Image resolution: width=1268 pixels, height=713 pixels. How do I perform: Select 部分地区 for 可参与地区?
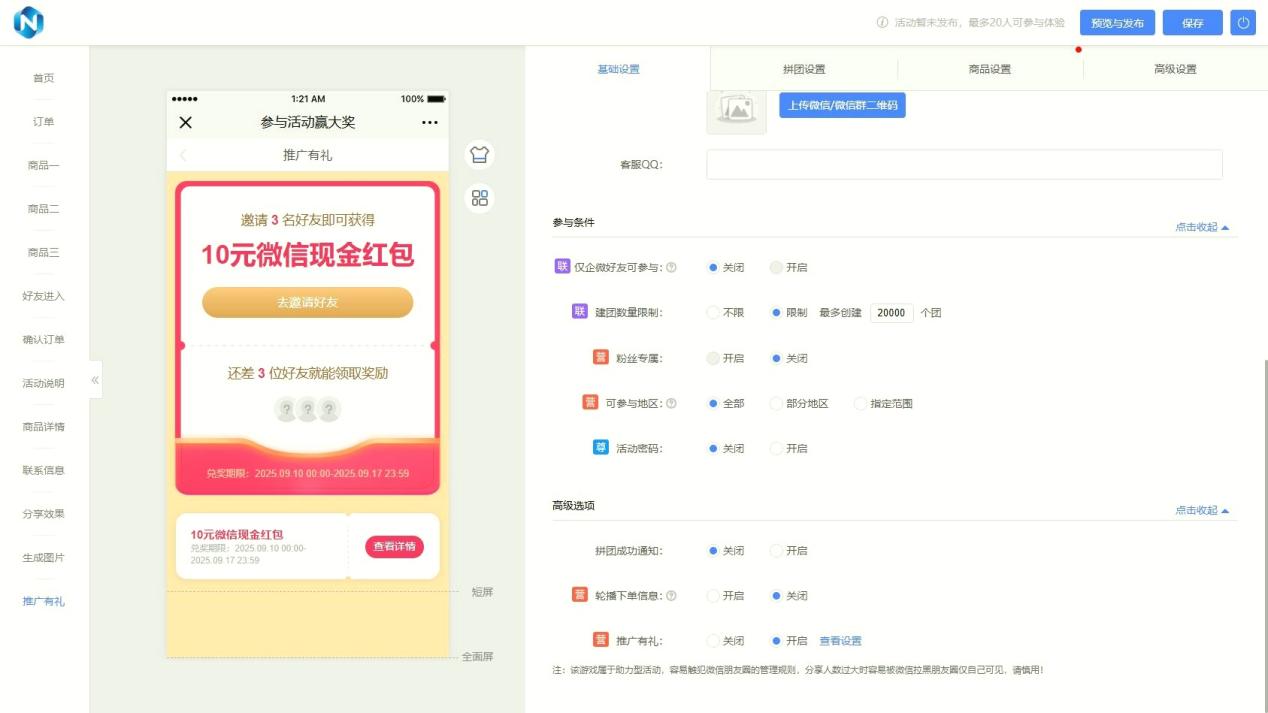776,404
